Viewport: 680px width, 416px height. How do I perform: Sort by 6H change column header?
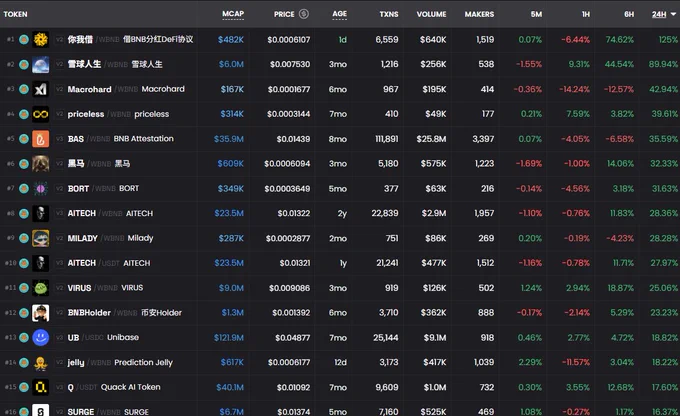629,14
